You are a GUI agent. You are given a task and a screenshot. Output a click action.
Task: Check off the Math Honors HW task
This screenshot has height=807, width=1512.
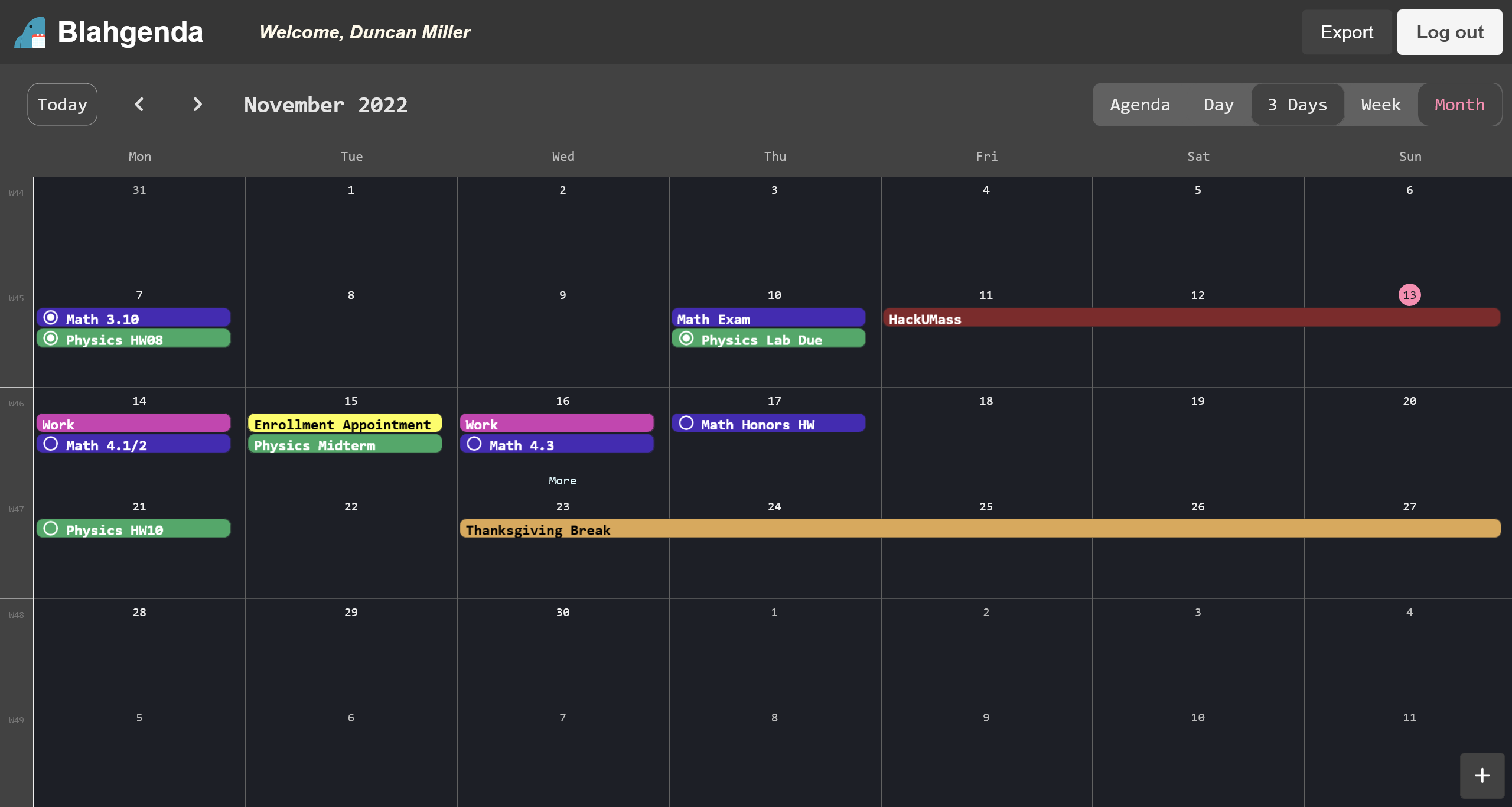[686, 423]
